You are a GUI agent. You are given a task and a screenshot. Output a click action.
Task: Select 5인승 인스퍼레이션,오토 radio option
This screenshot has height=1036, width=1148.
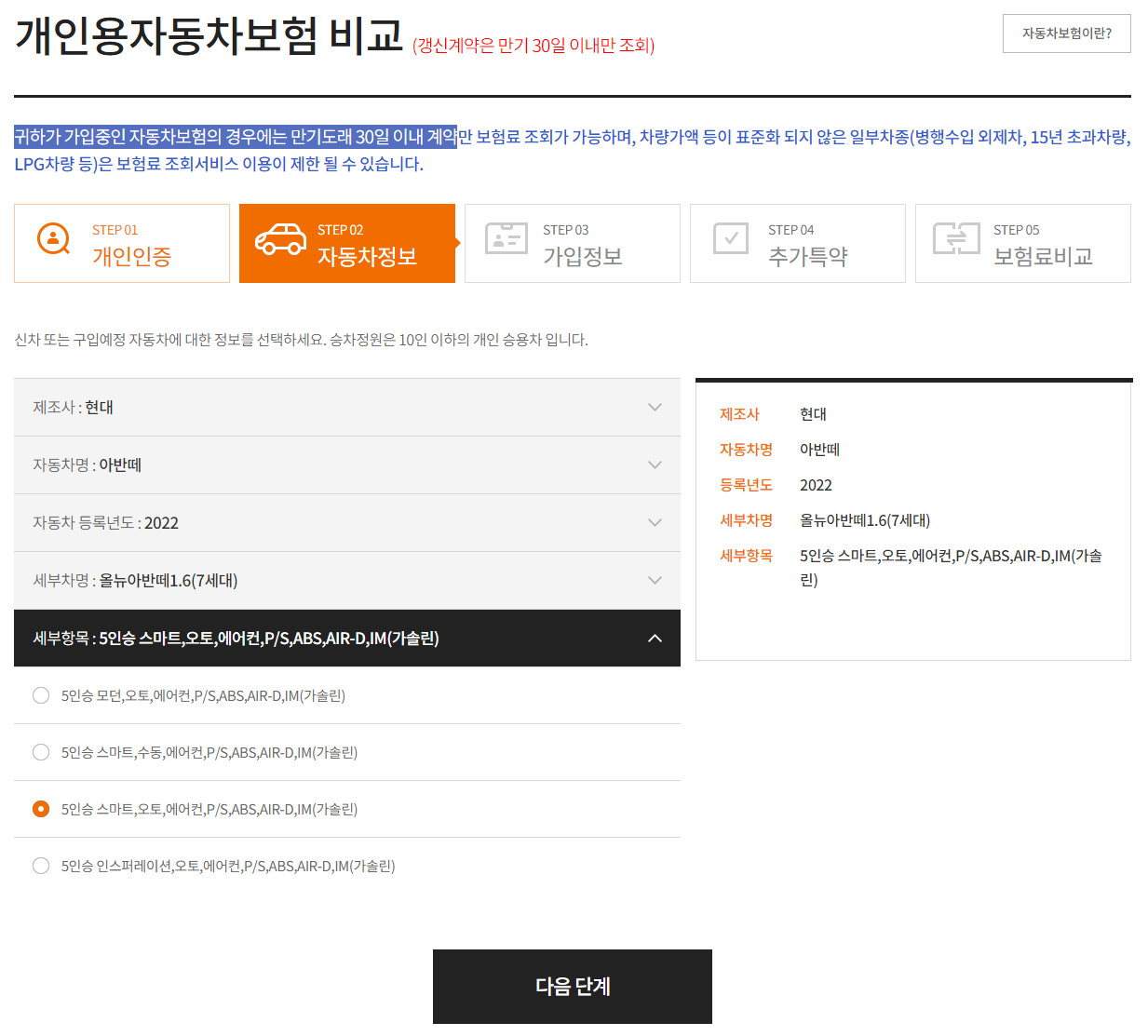click(41, 866)
